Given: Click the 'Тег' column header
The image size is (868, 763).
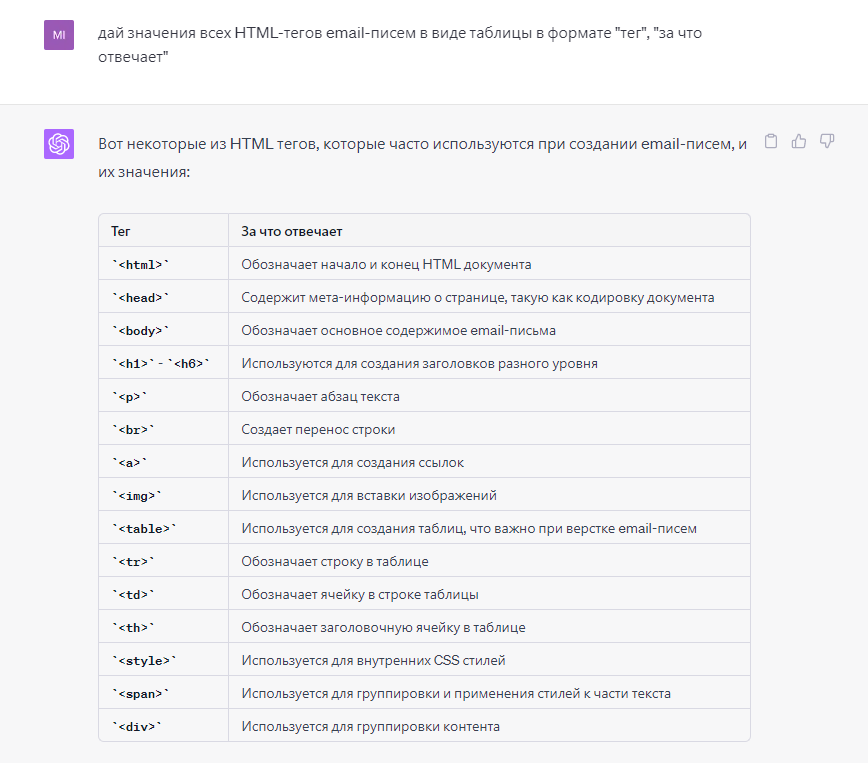Looking at the screenshot, I should [x=163, y=231].
